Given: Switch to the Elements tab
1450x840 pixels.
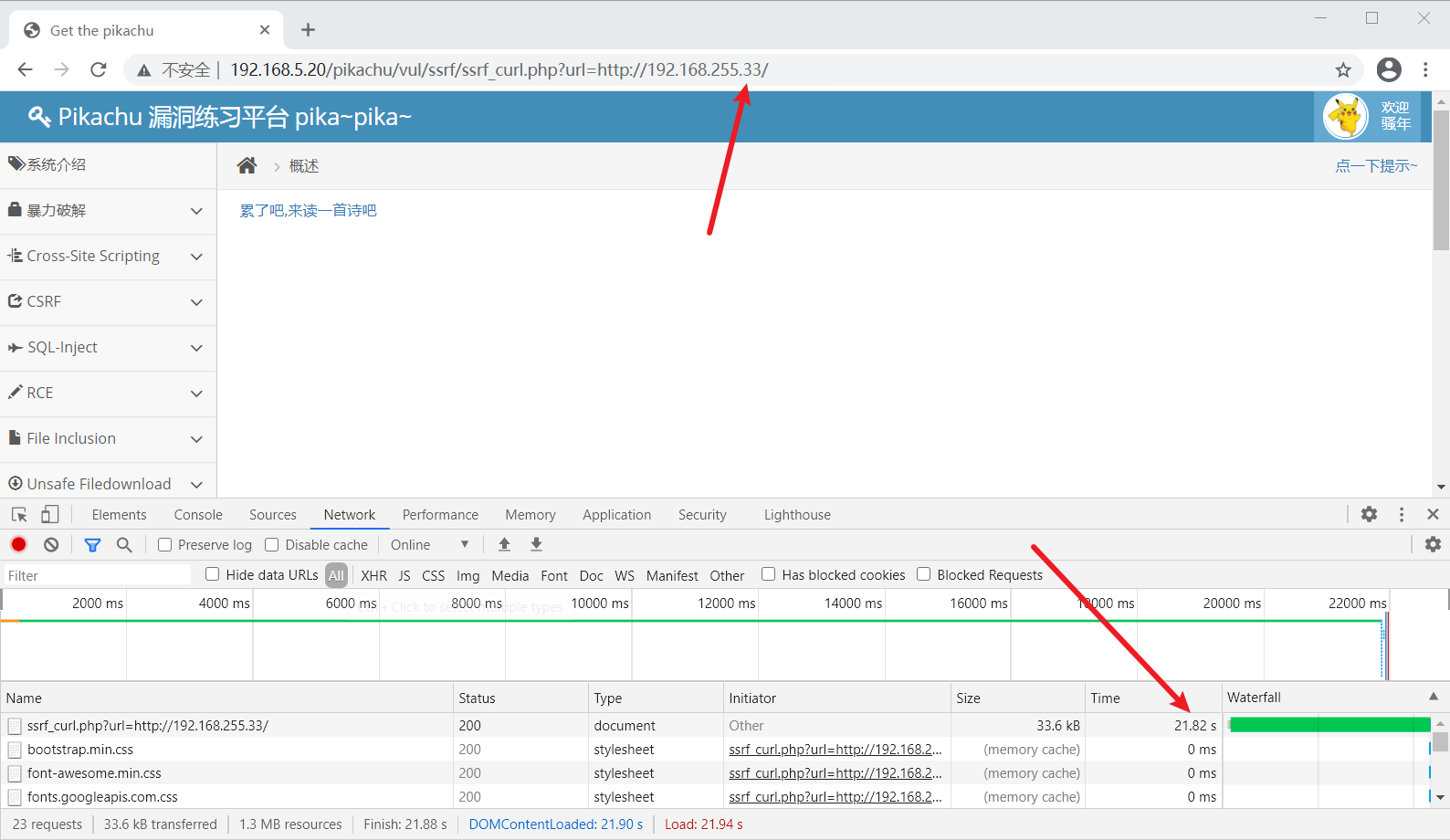Looking at the screenshot, I should pyautogui.click(x=119, y=515).
